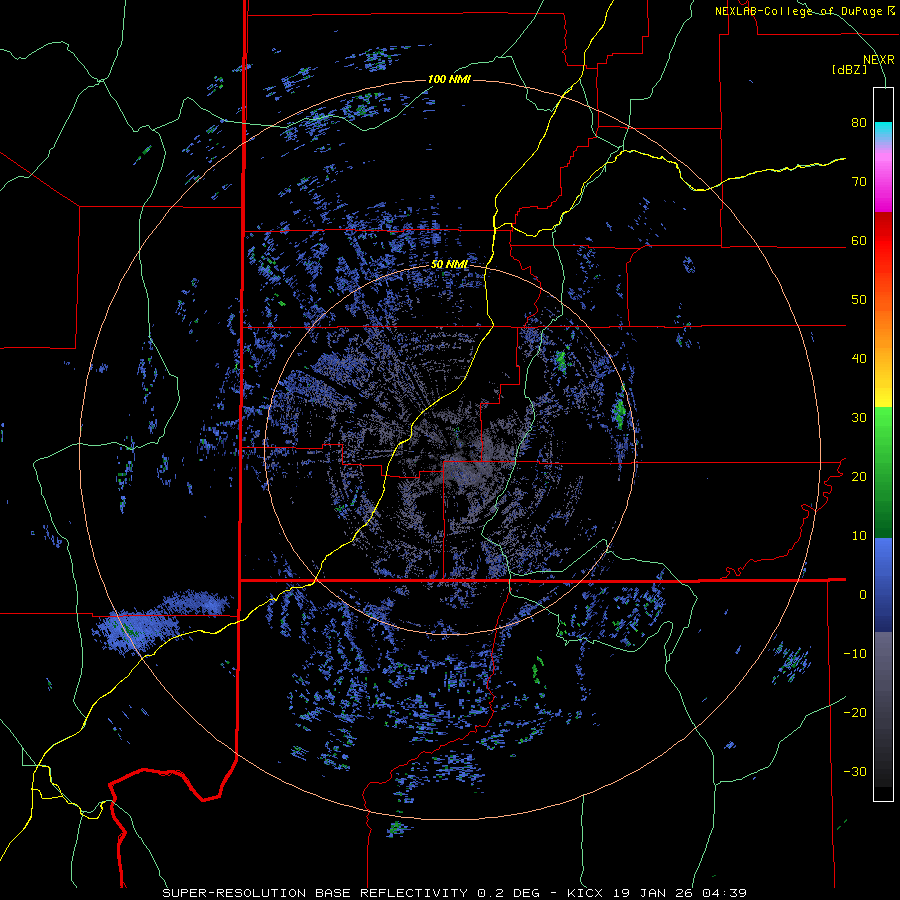Click the 60 value on dBZ scale

click(859, 240)
